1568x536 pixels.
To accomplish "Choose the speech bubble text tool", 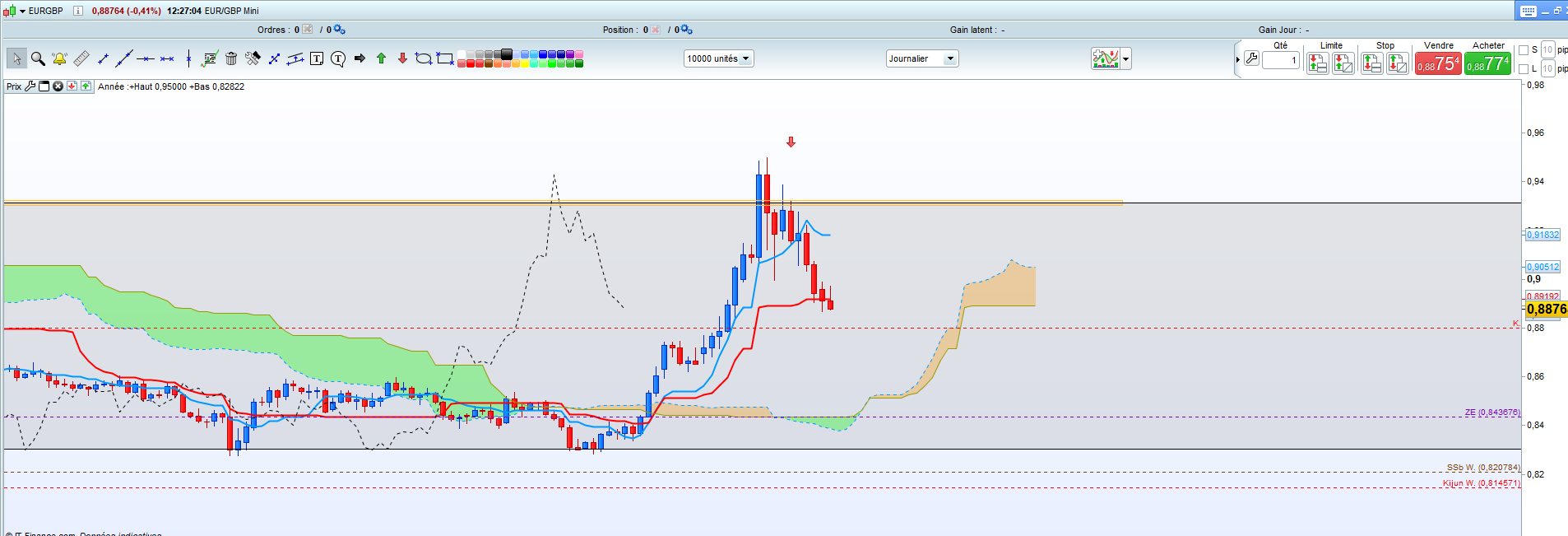I will (x=338, y=58).
